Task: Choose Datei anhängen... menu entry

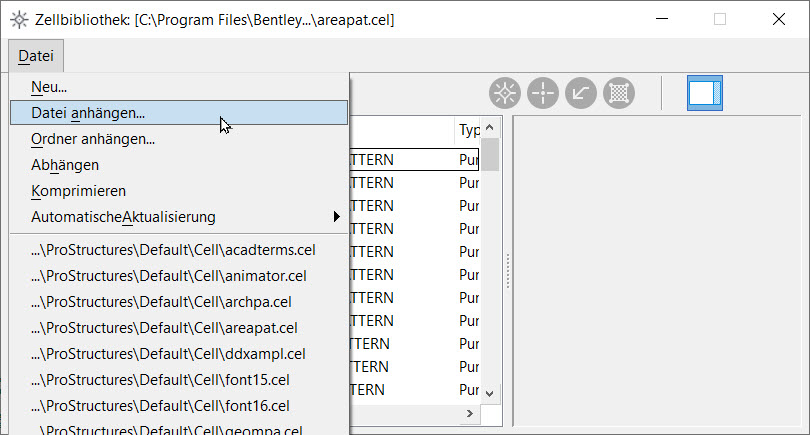Action: pos(88,113)
